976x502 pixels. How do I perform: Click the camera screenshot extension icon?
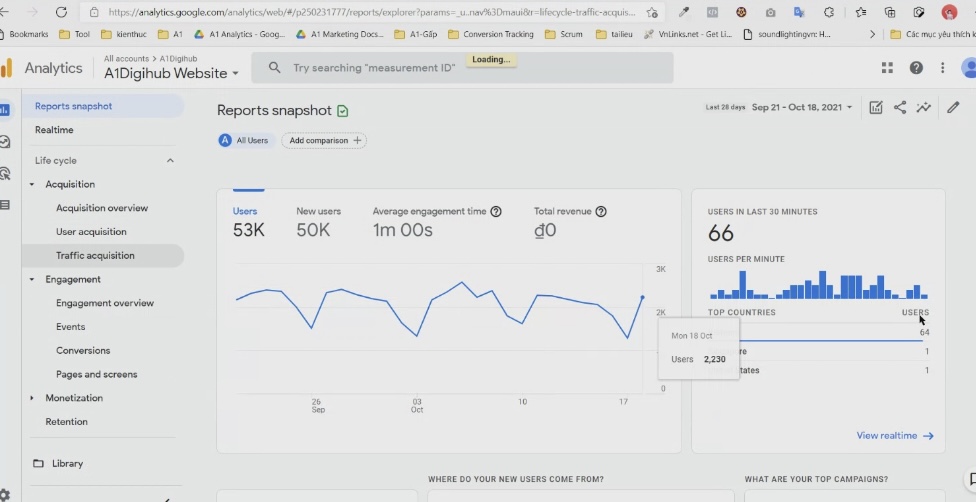pos(771,12)
